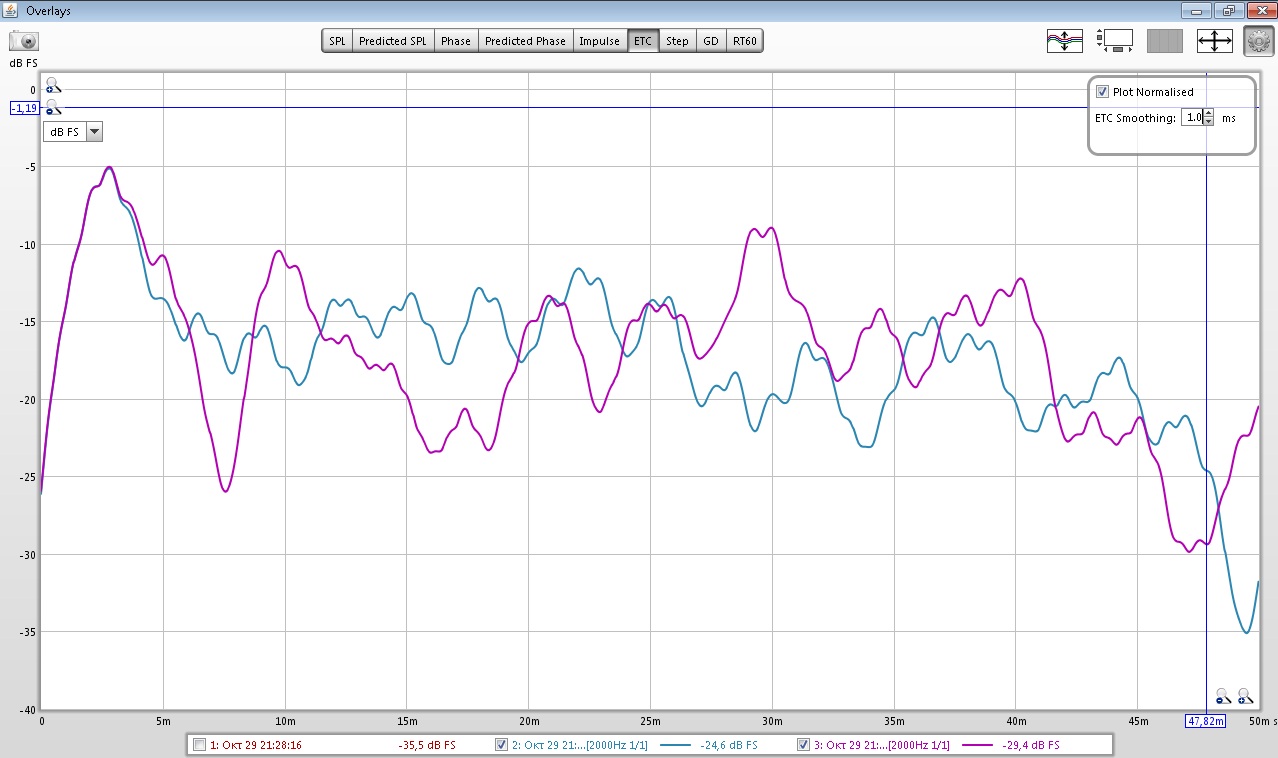The image size is (1278, 758).
Task: Open the gear controls icon
Action: (x=1258, y=41)
